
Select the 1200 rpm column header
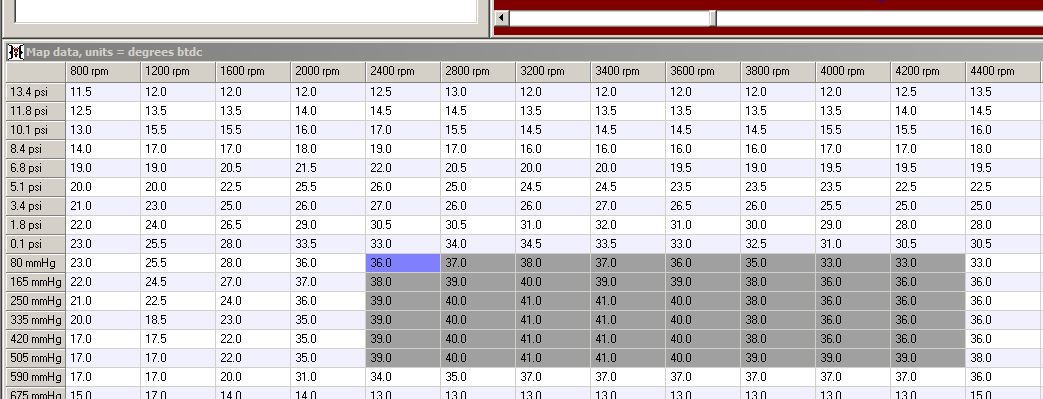[178, 72]
